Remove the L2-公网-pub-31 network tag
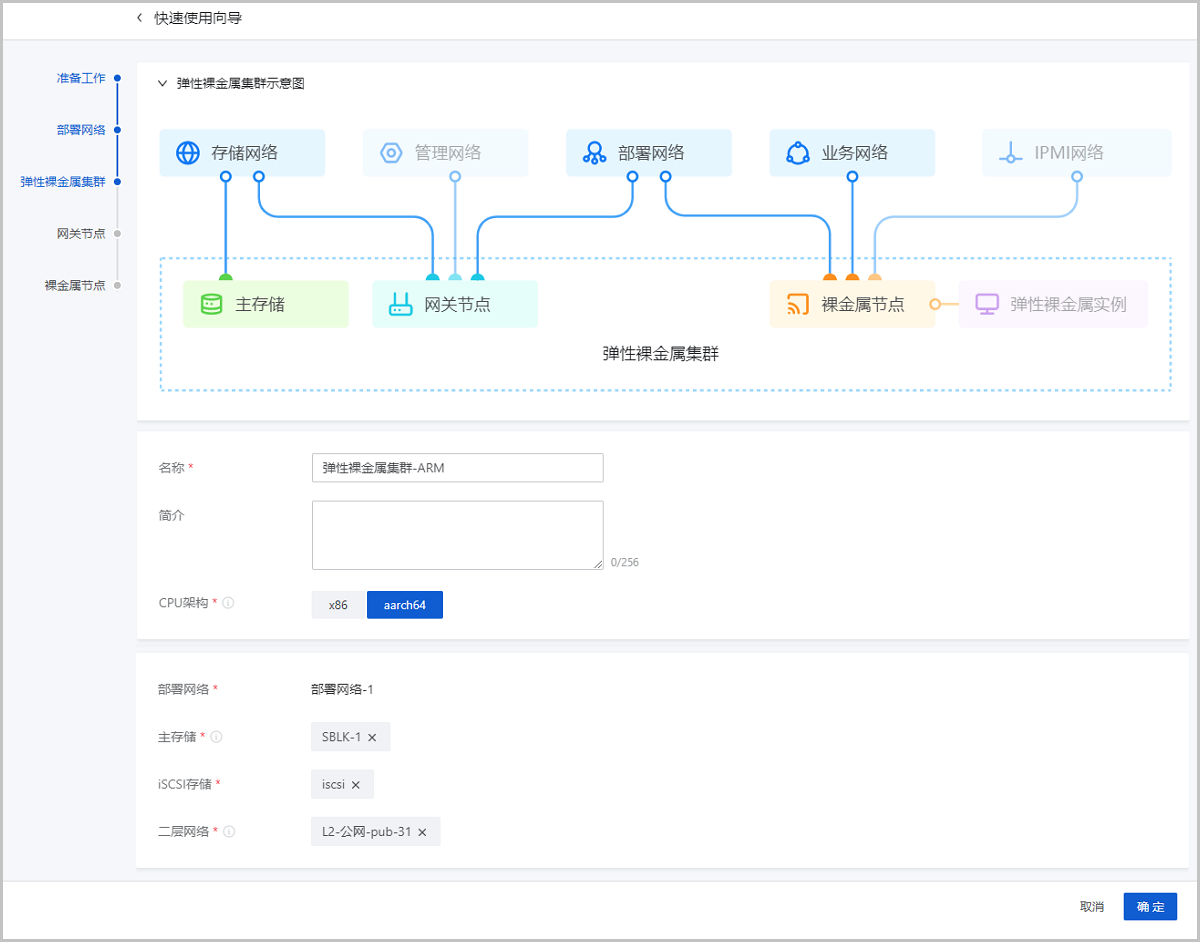This screenshot has height=942, width=1200. (422, 832)
